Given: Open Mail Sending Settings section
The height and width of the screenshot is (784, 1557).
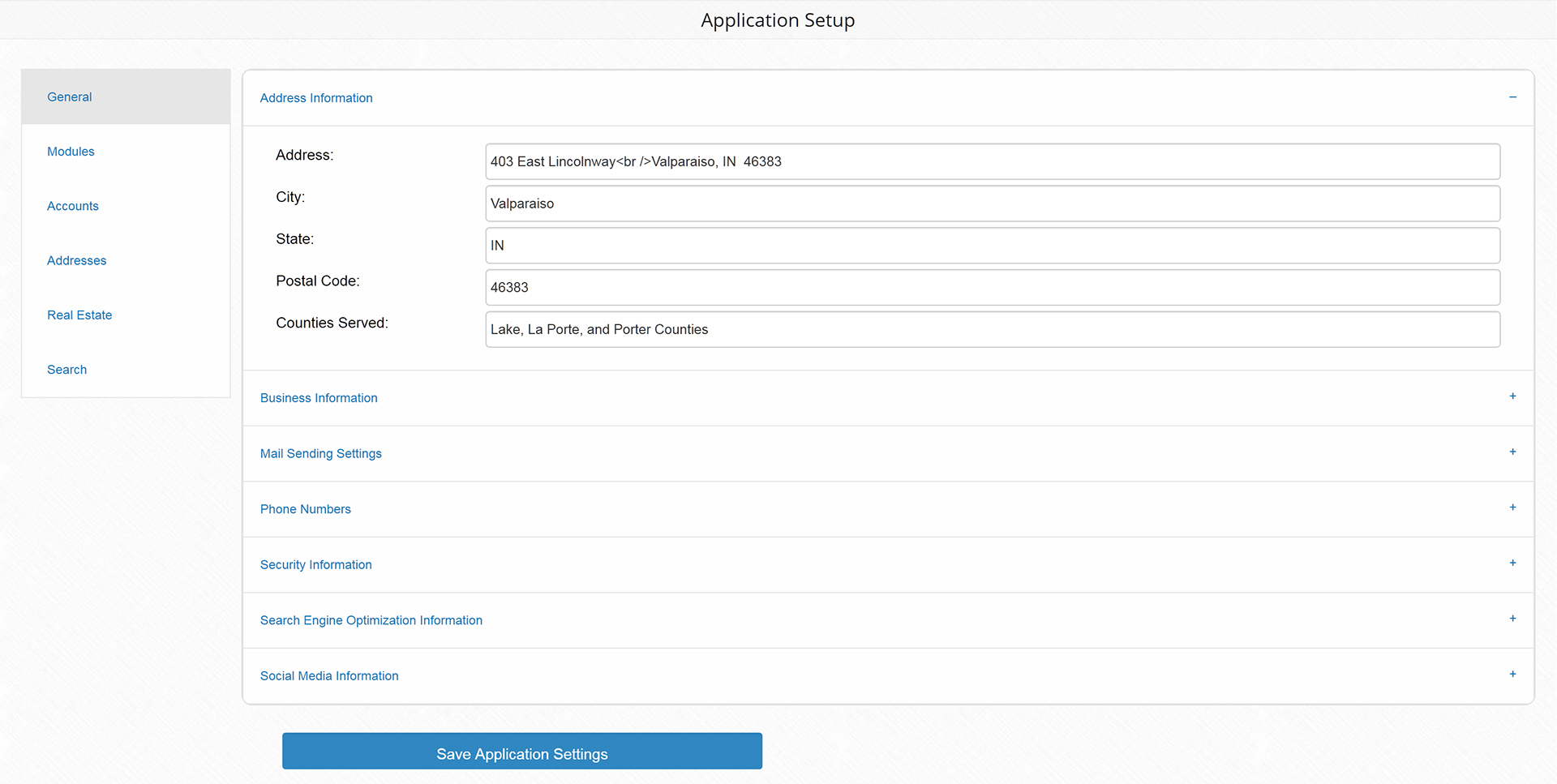Looking at the screenshot, I should pos(888,453).
